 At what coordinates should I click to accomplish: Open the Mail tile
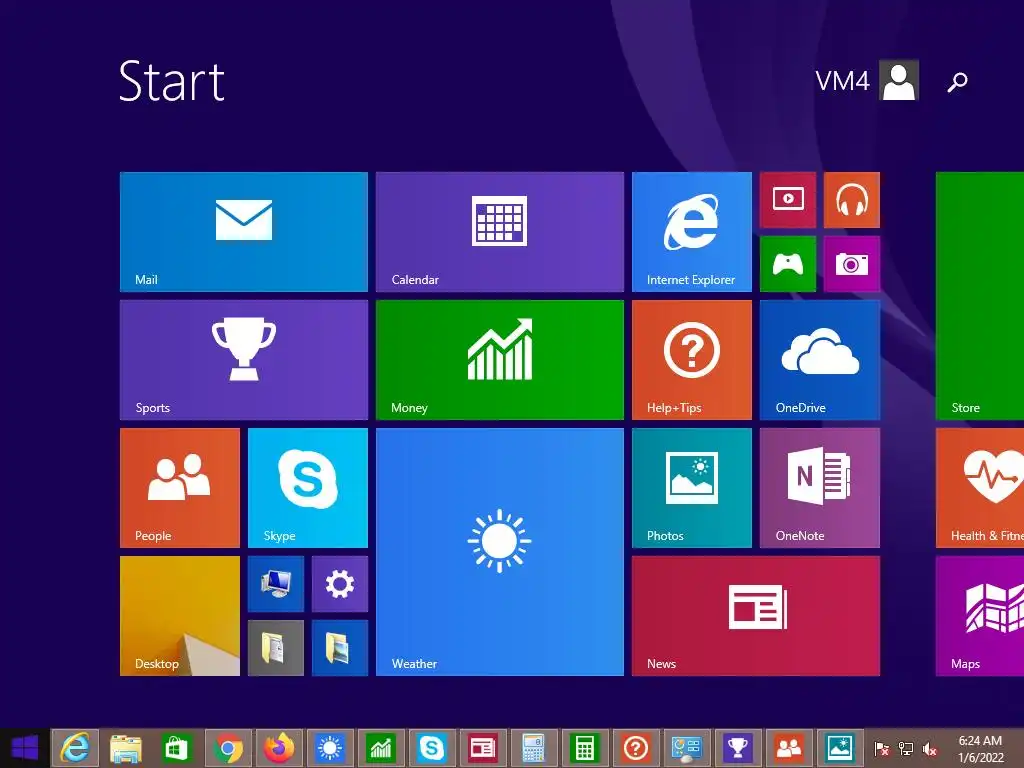[244, 232]
